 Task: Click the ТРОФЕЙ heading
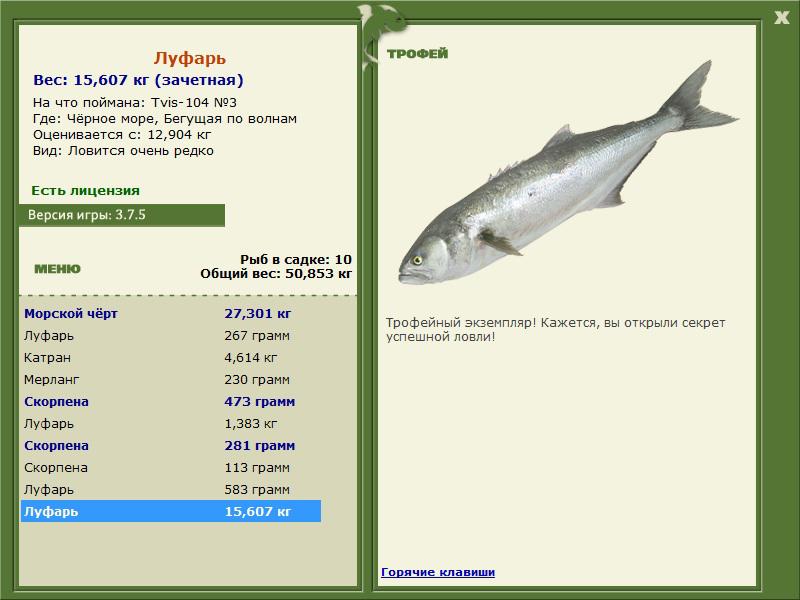[417, 54]
